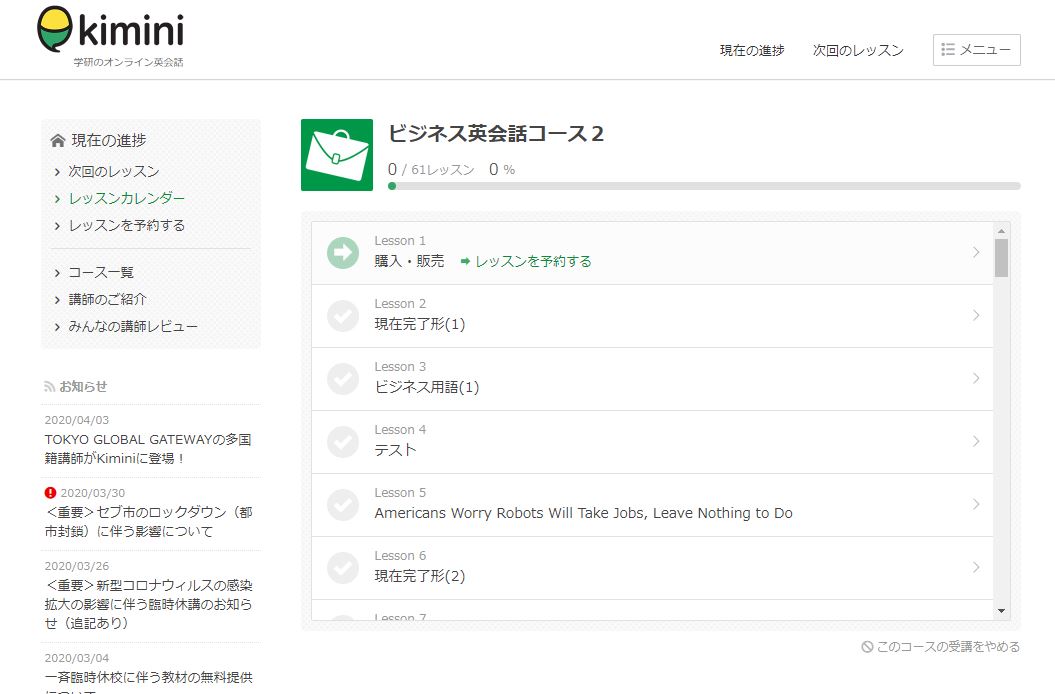The image size is (1055, 694).
Task: Expand Lesson 1 using its right chevron
Action: pyautogui.click(x=976, y=253)
